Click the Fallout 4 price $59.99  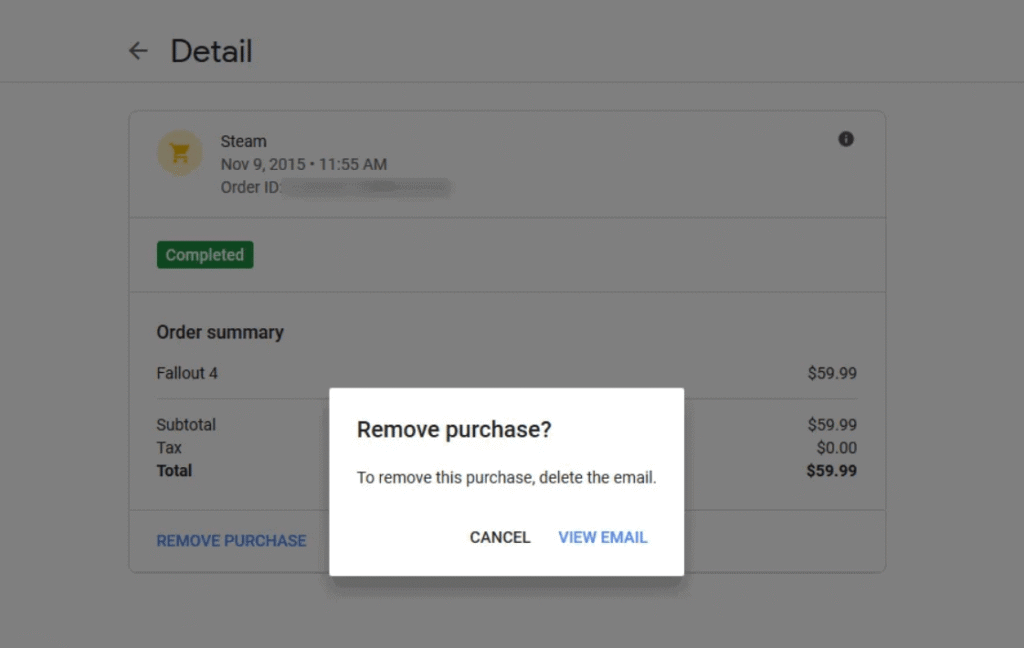coord(832,373)
